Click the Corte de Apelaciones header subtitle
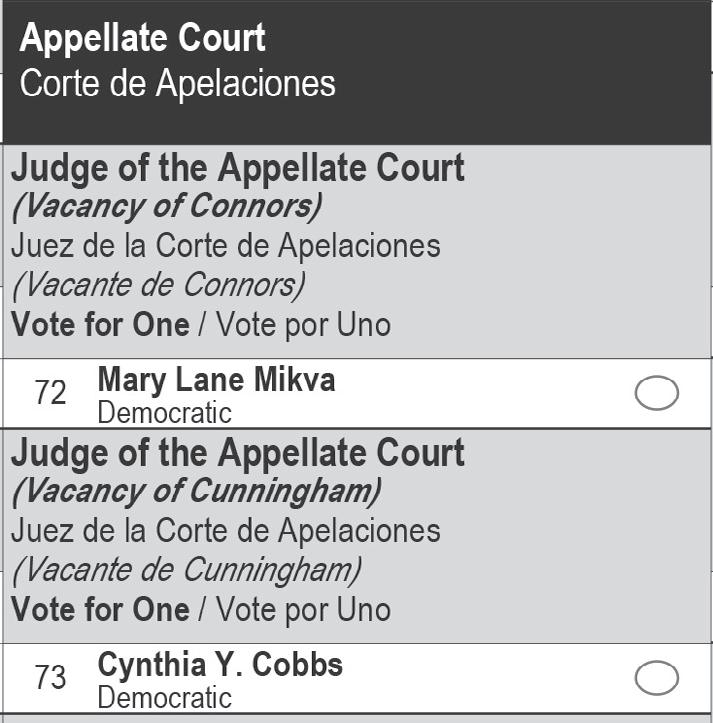Screen dimensions: 713x723 pos(177,83)
